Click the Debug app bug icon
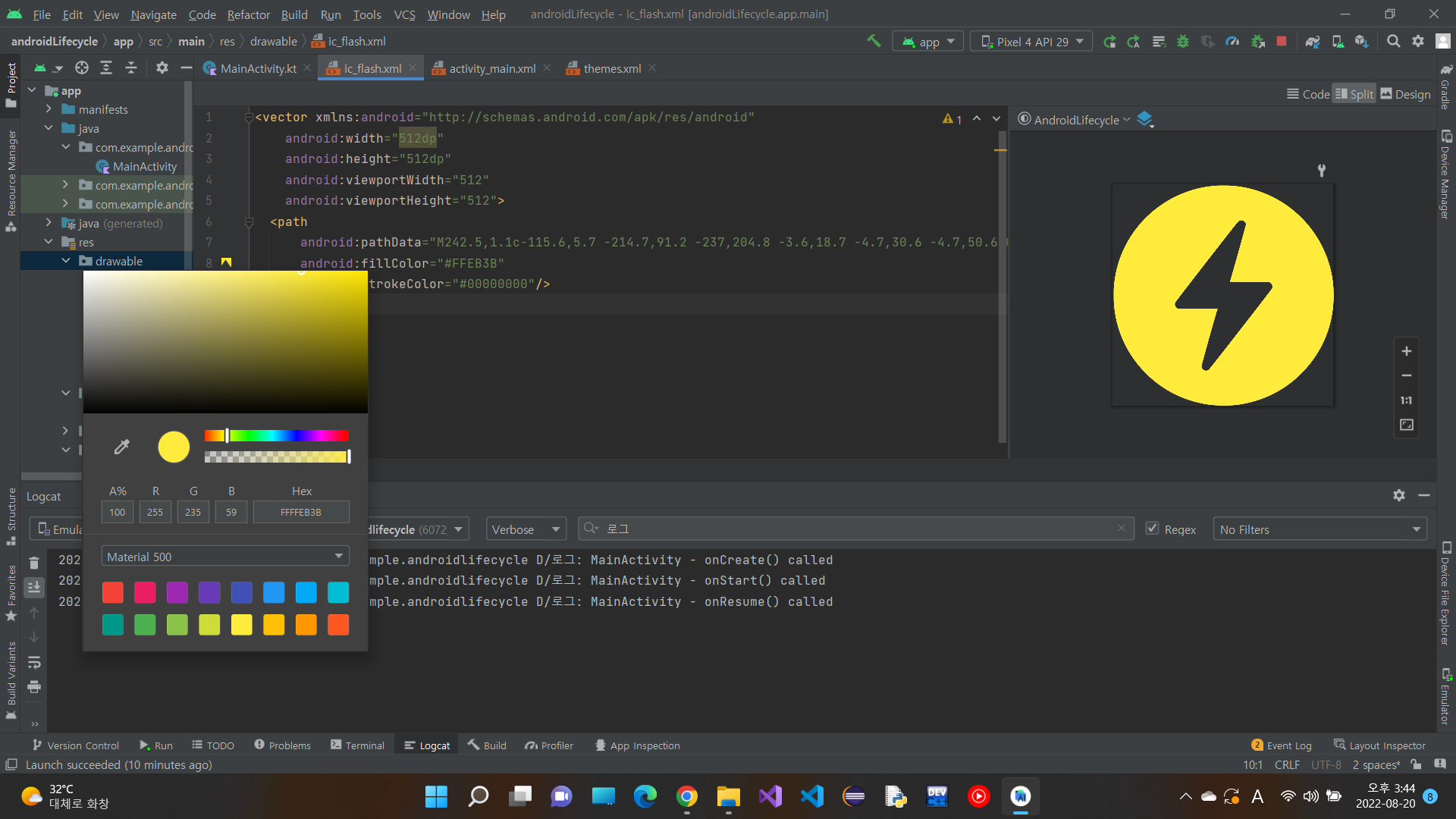Screen dimensions: 1456x819 tap(1183, 42)
